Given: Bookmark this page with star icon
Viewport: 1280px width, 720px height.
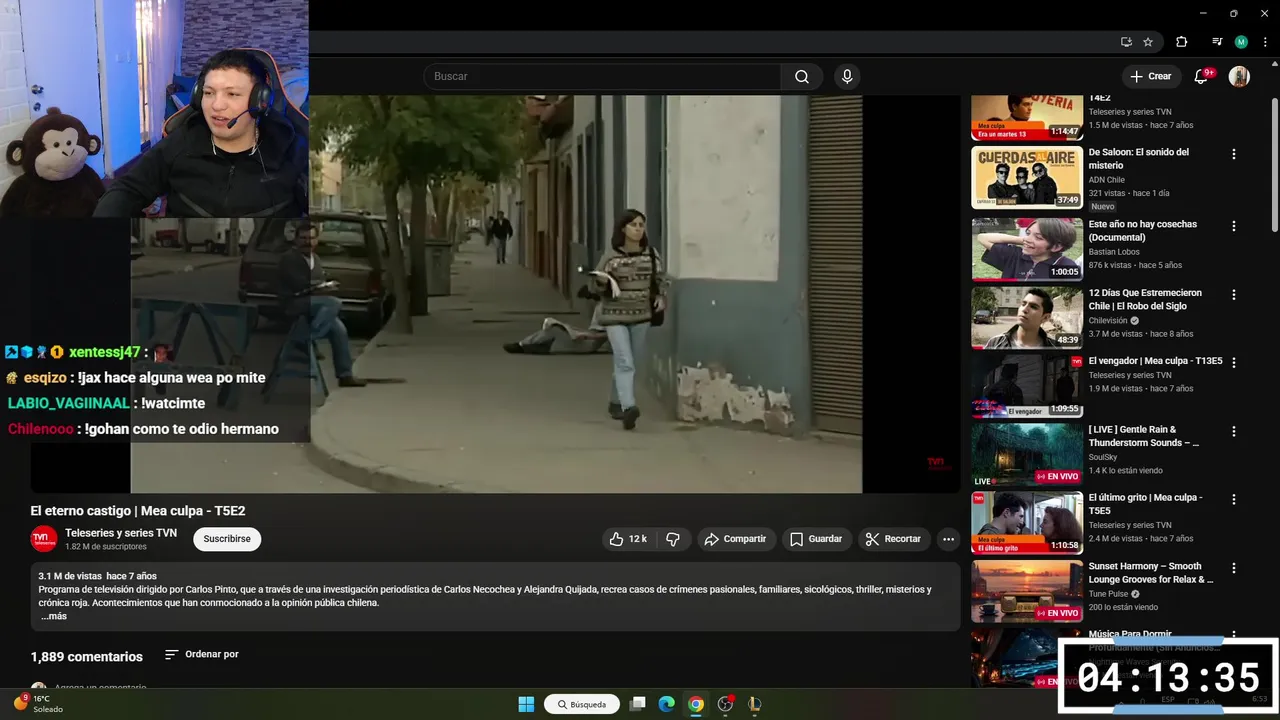Looking at the screenshot, I should pos(1148,42).
